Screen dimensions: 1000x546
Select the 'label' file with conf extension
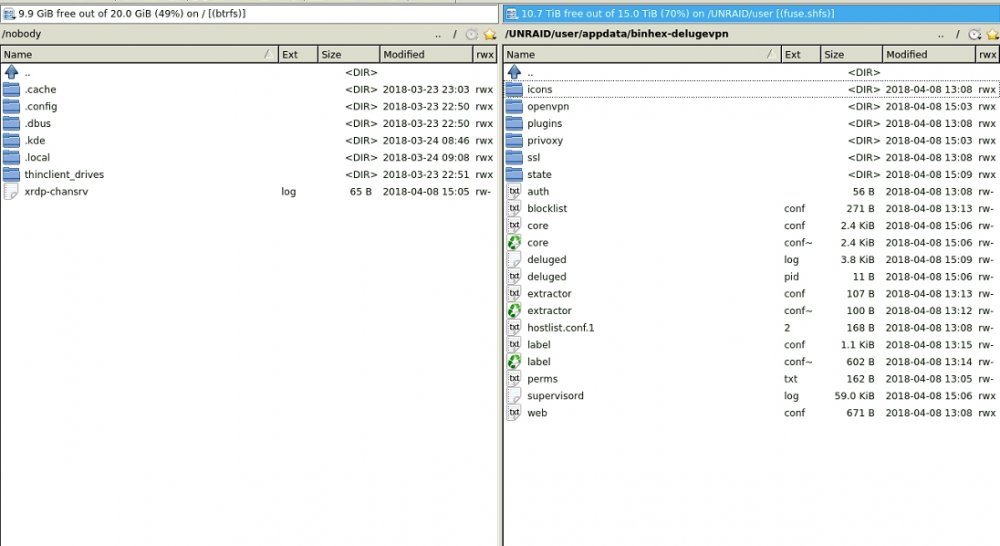[539, 344]
